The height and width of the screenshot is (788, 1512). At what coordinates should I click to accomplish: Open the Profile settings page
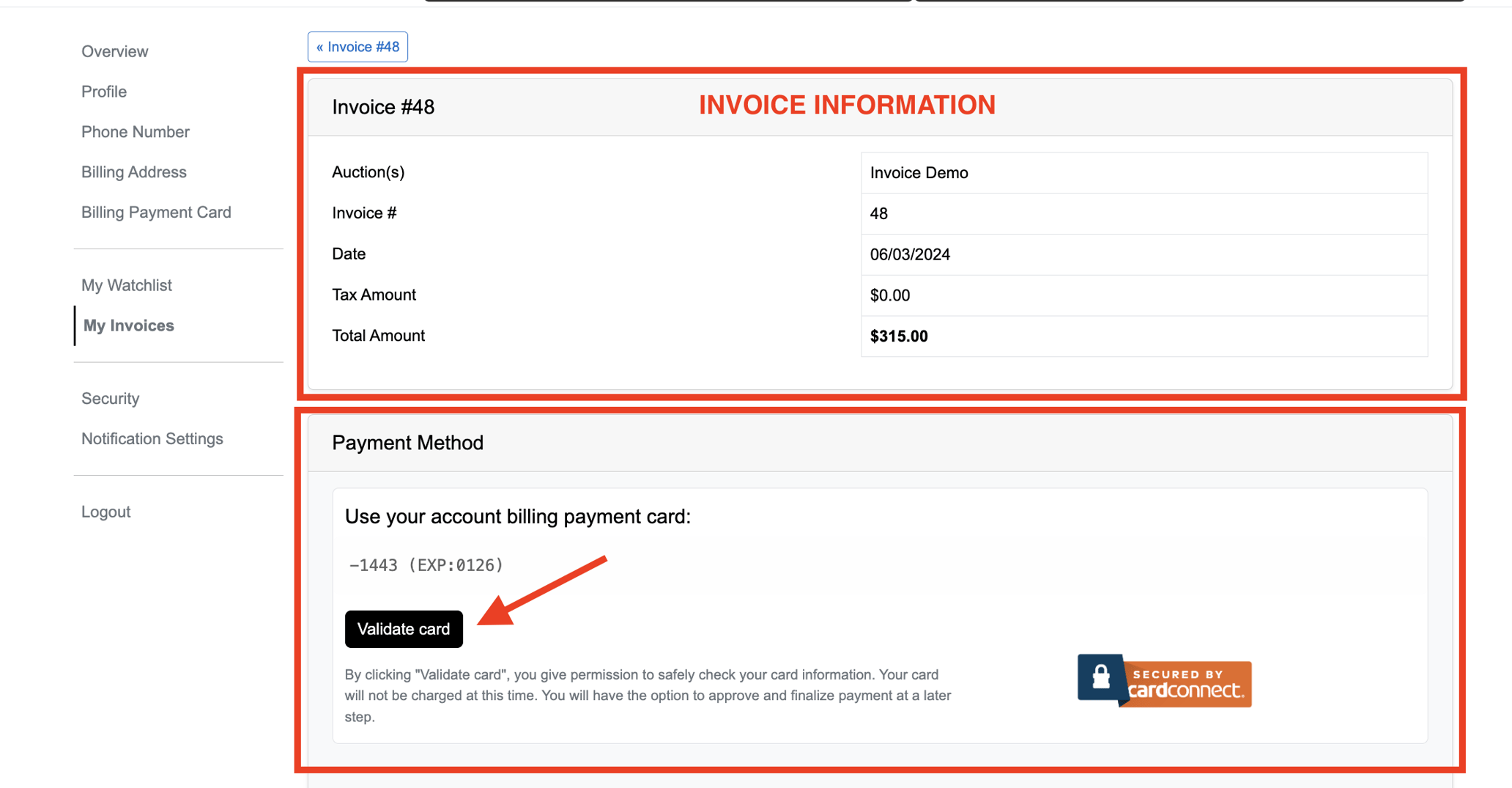[103, 91]
